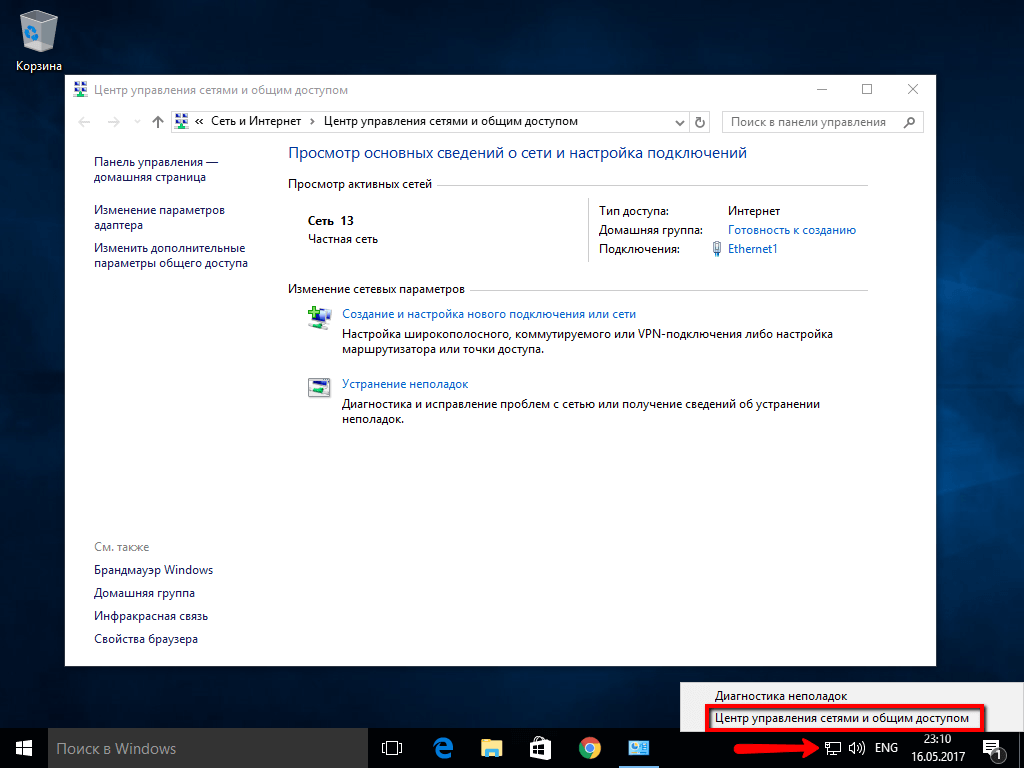This screenshot has width=1024, height=768.
Task: Click the volume speaker tray icon
Action: (856, 748)
